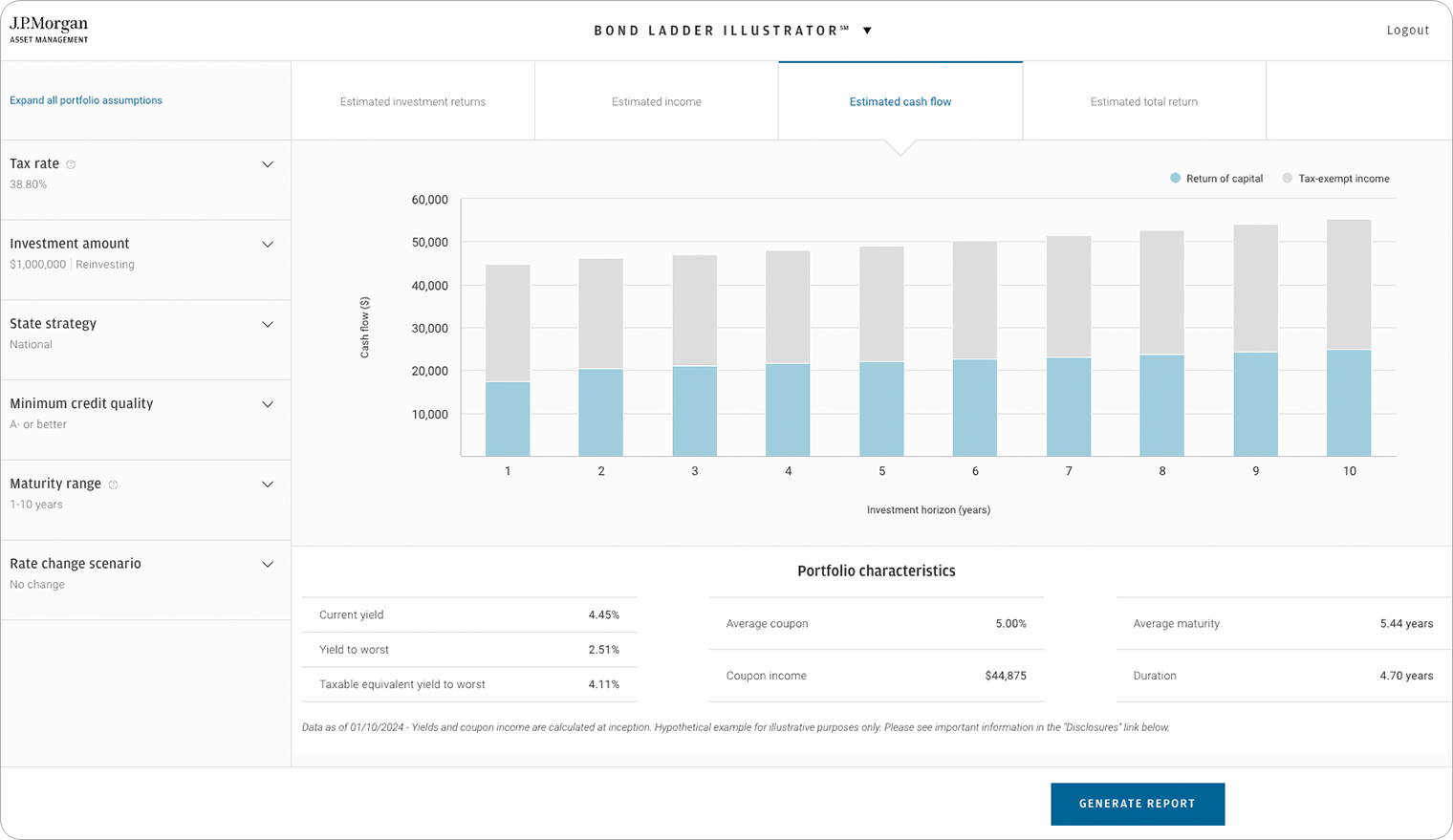Click the Duration 4.70 years value

coord(1406,676)
